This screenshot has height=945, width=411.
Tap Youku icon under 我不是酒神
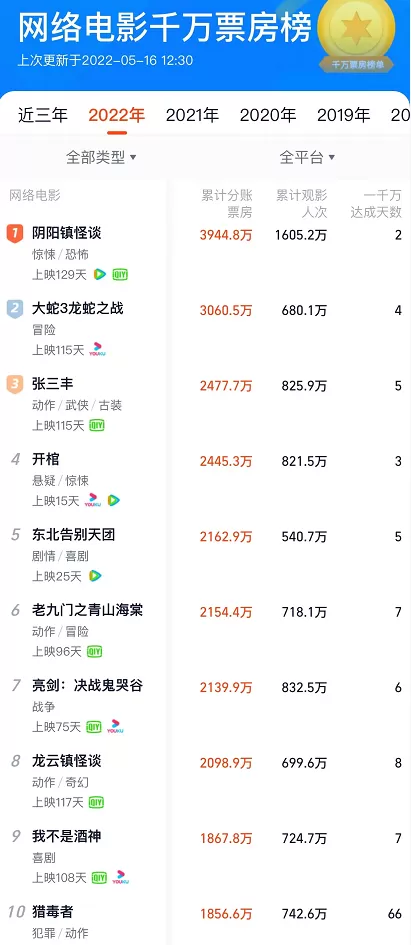tap(121, 878)
